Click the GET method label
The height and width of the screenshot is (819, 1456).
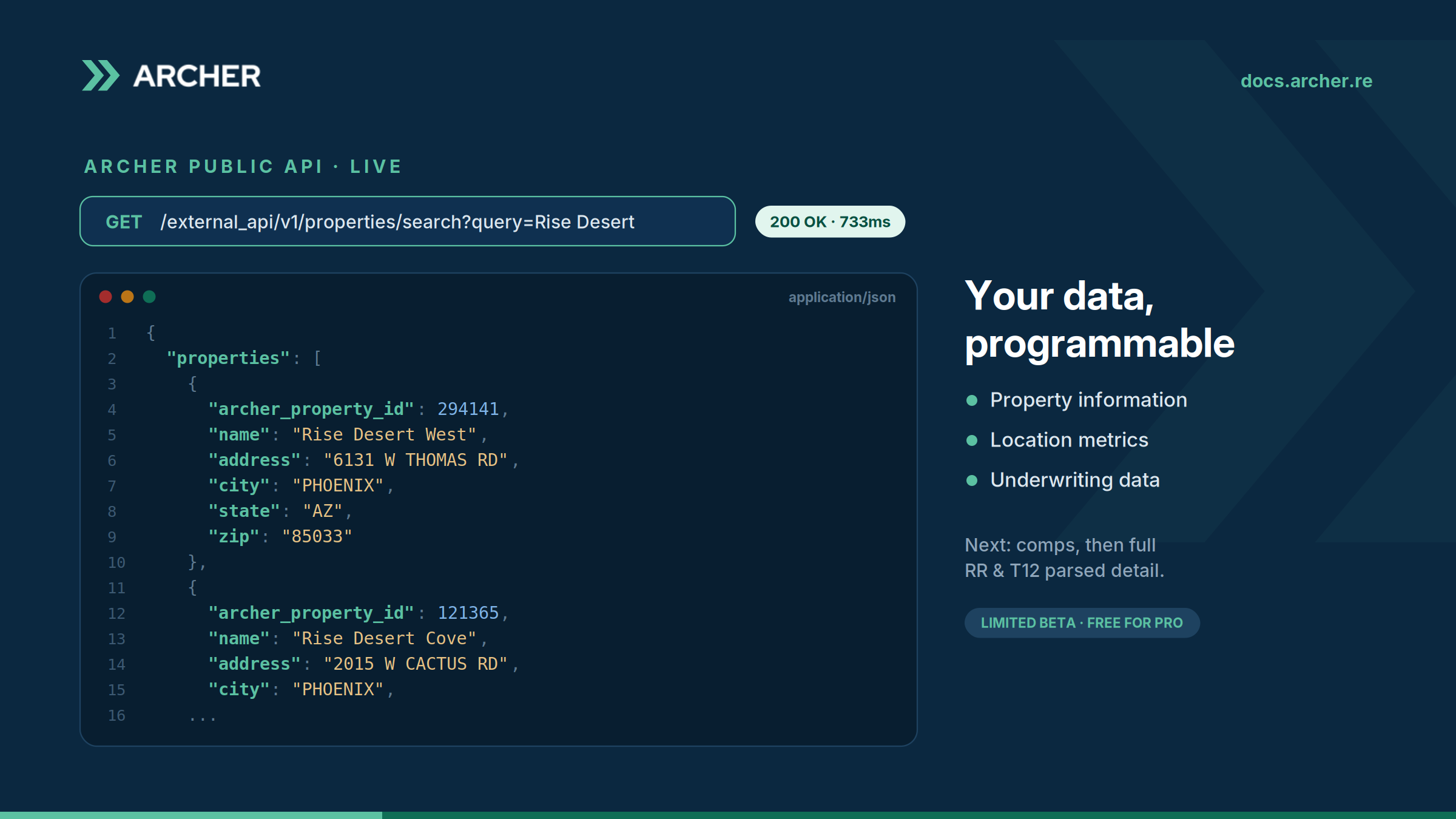pyautogui.click(x=124, y=222)
